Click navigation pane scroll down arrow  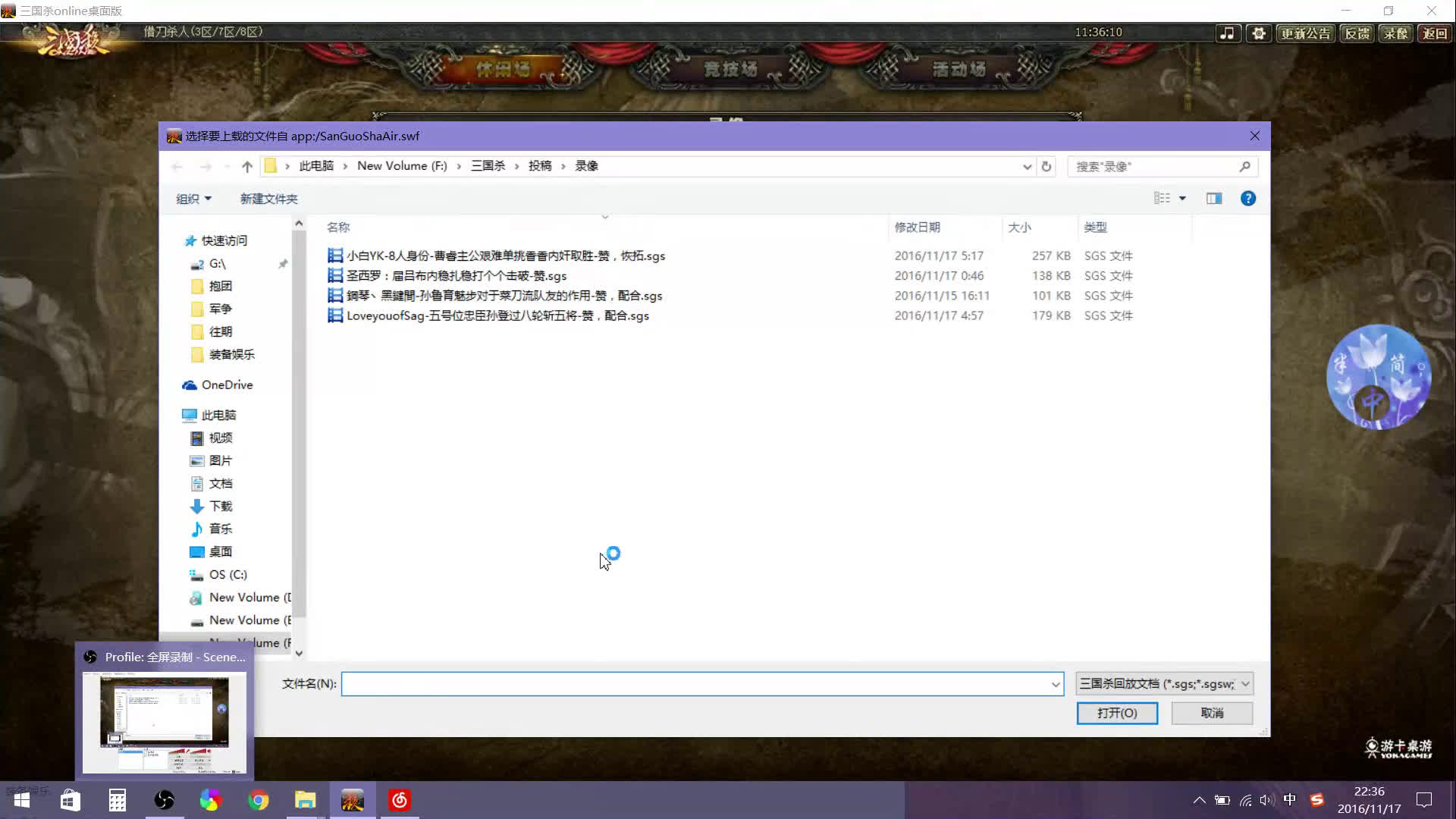(x=299, y=653)
